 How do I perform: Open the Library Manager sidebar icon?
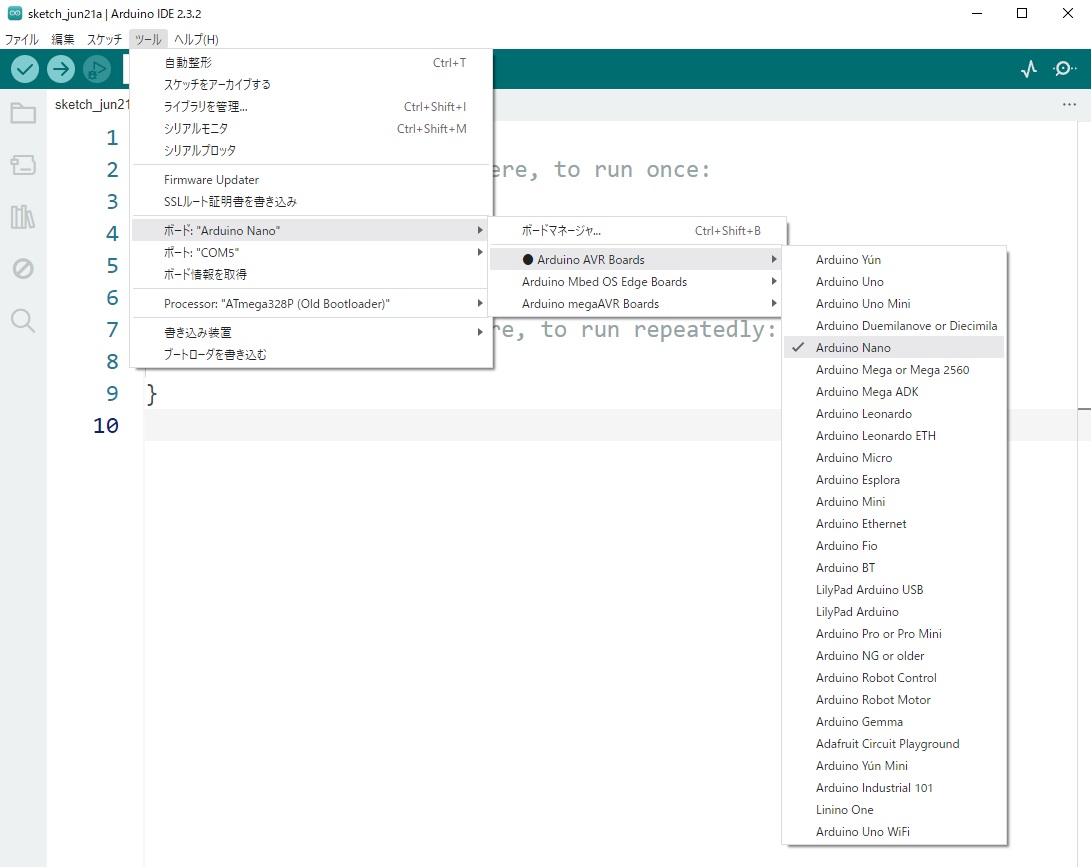point(23,217)
